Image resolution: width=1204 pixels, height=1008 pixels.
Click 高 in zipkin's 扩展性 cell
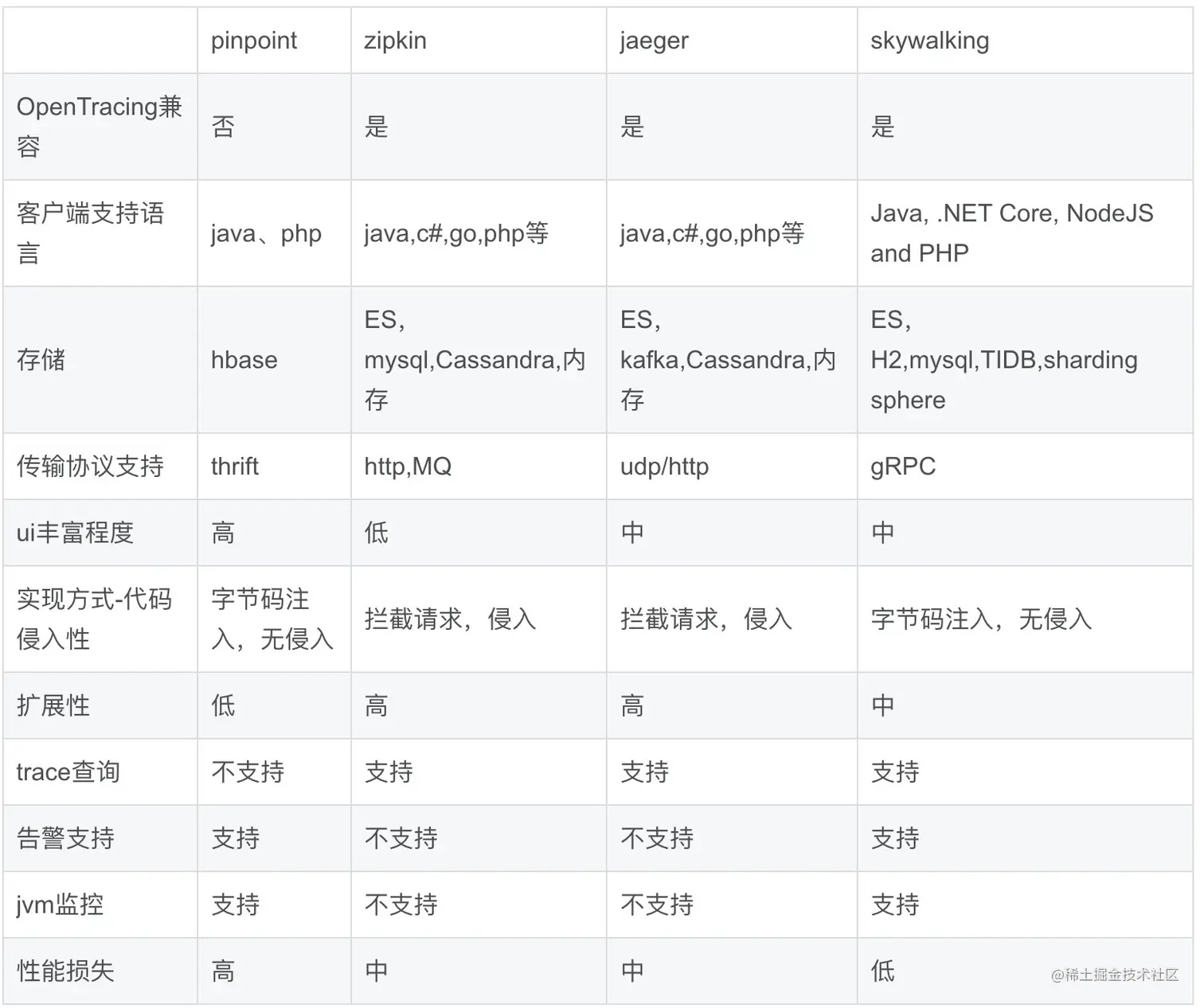[376, 705]
